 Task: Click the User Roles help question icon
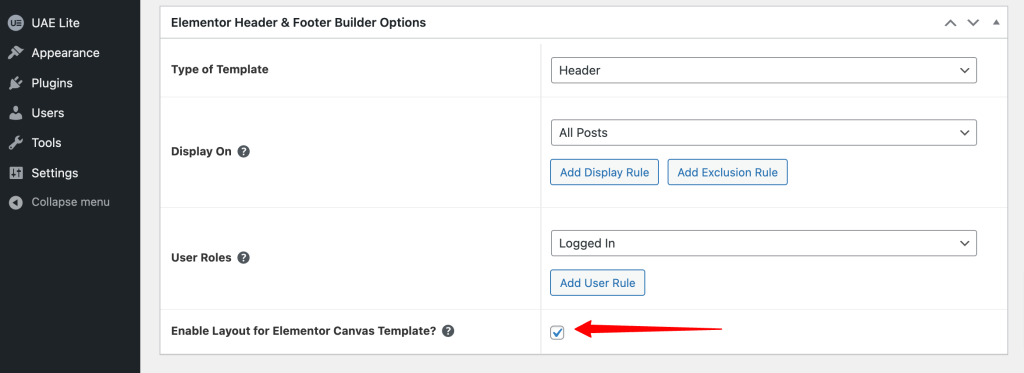pyautogui.click(x=244, y=257)
